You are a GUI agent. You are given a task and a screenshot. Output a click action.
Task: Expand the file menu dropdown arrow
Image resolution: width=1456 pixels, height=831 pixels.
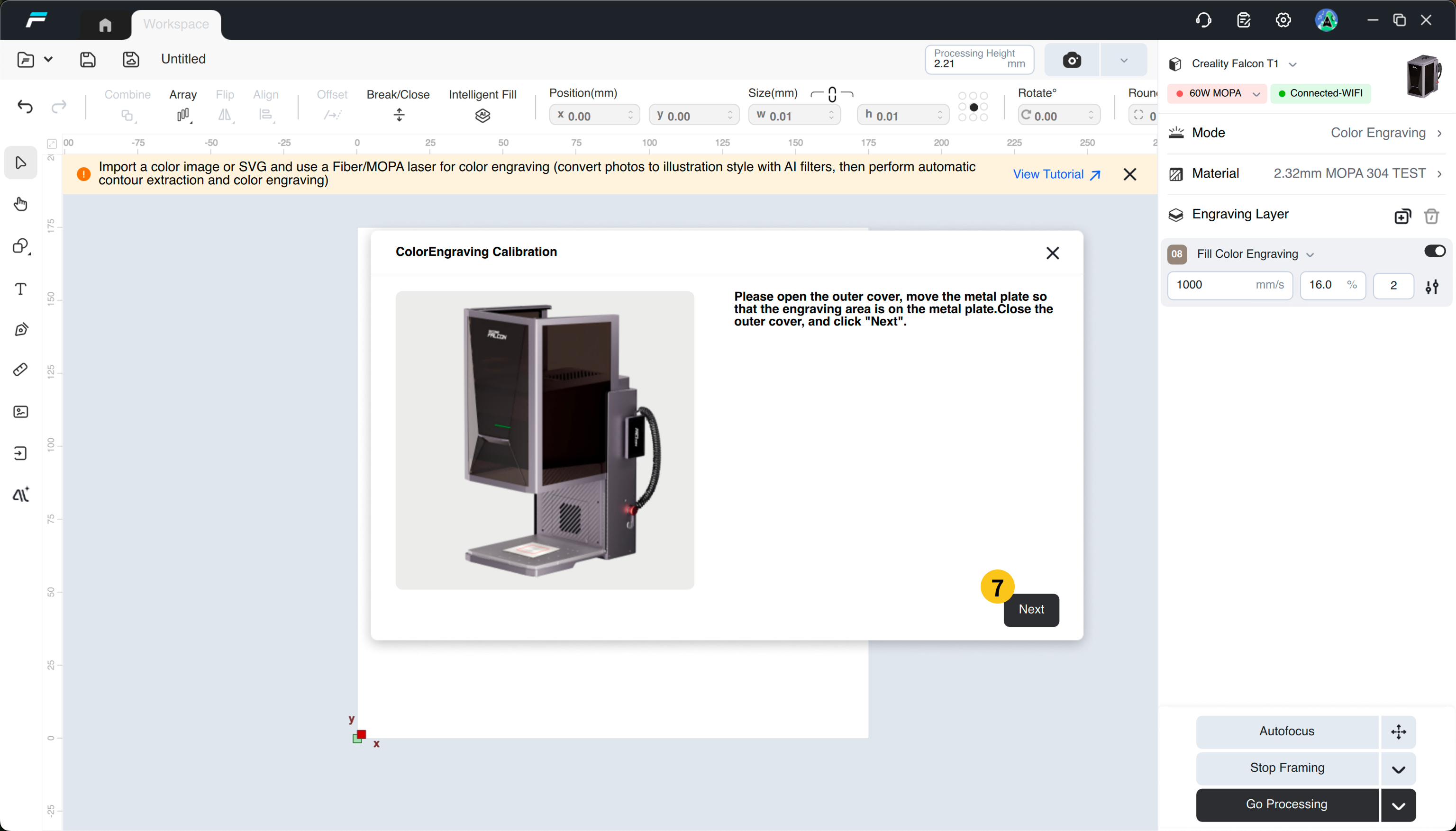click(x=48, y=59)
